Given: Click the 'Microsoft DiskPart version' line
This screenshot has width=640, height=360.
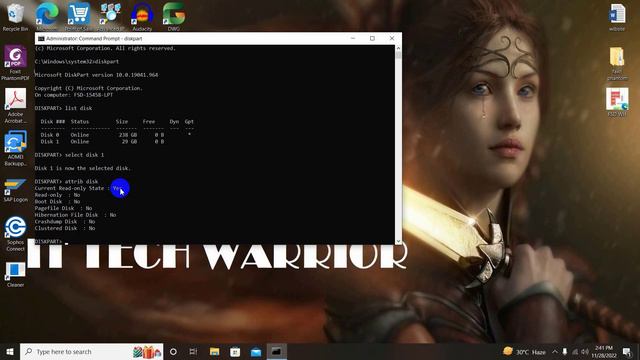Looking at the screenshot, I should (x=96, y=75).
